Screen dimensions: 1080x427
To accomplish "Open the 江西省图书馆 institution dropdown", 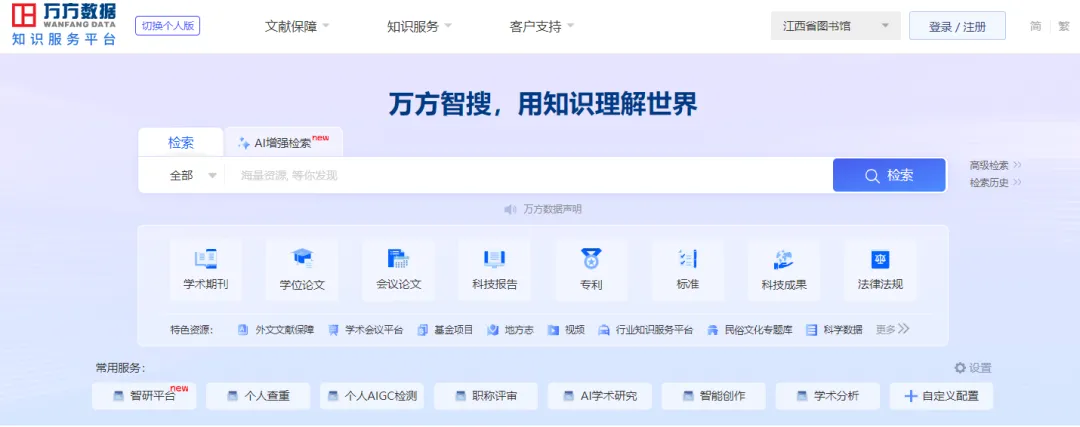I will (835, 26).
